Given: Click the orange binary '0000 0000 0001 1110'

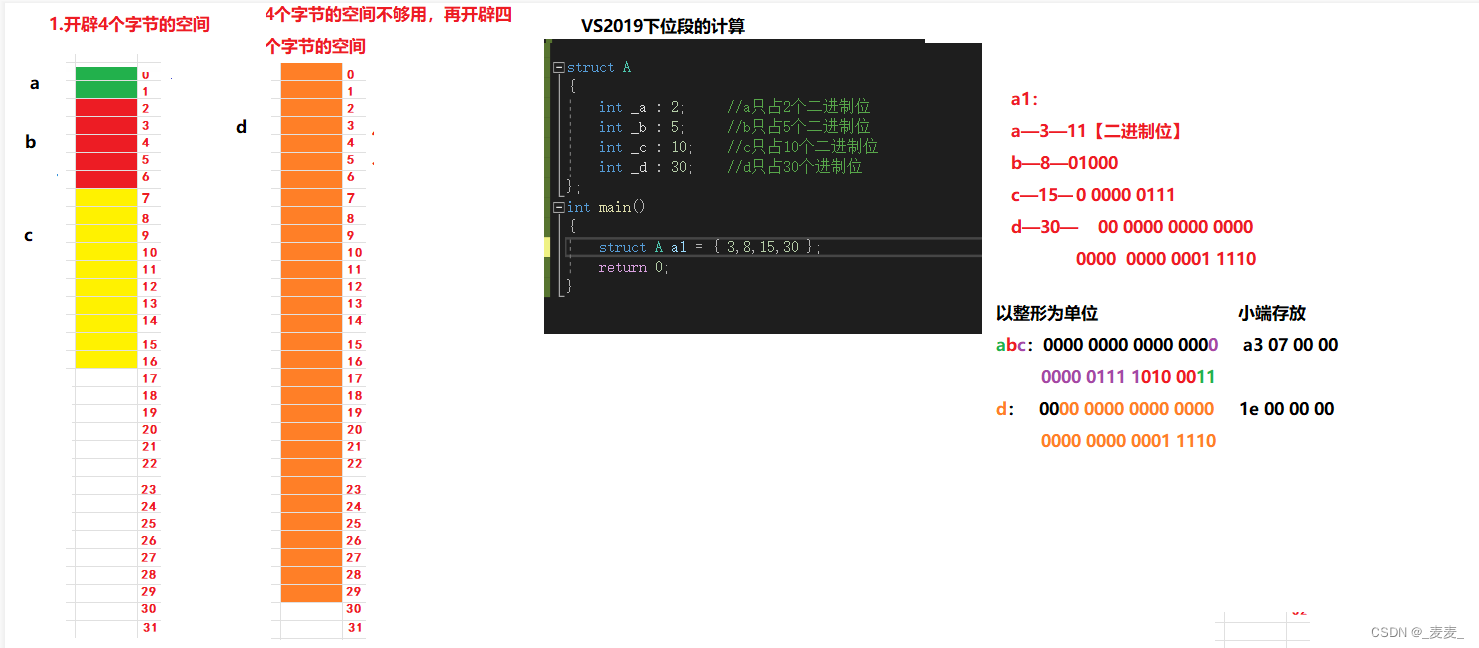Looking at the screenshot, I should tap(1128, 441).
